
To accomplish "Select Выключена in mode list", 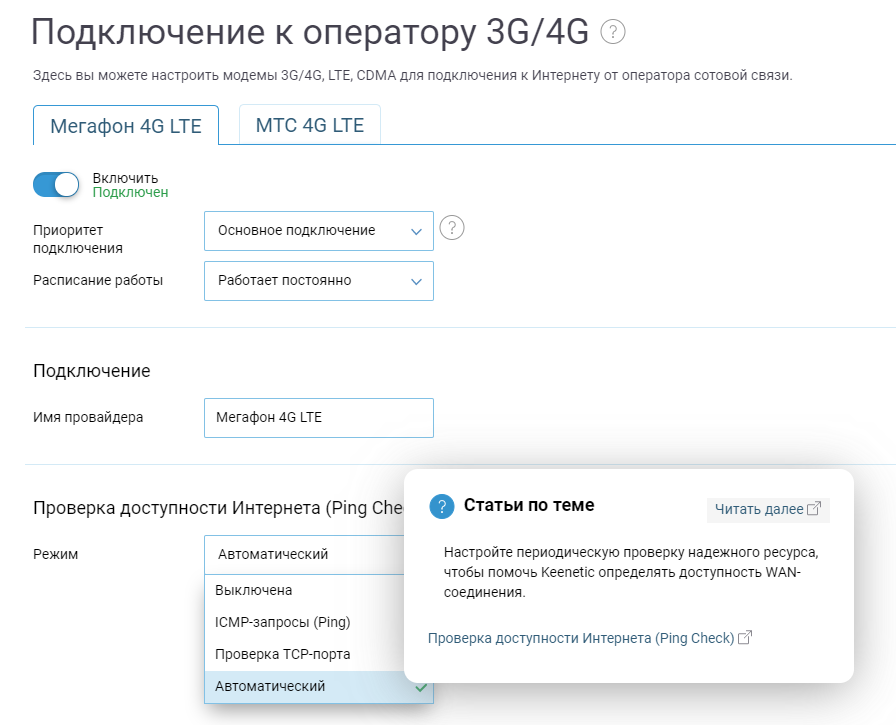I will [x=305, y=591].
